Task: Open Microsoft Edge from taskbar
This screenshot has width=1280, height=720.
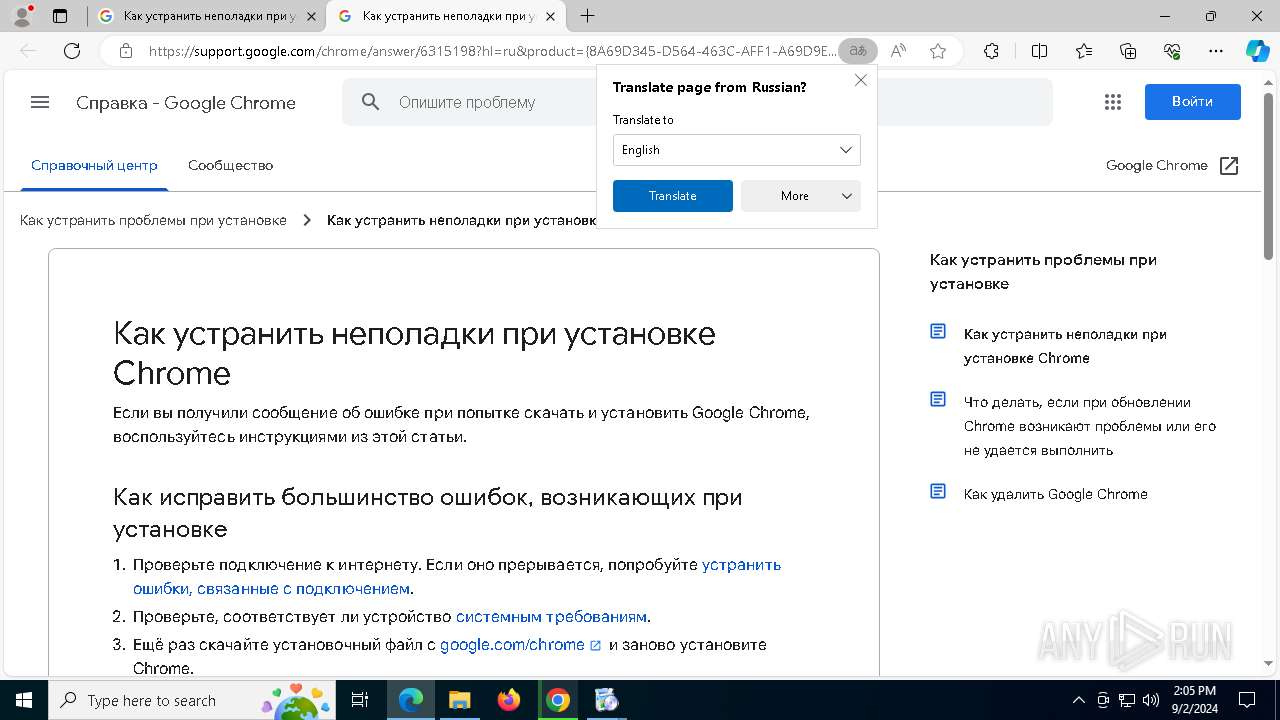Action: click(411, 700)
